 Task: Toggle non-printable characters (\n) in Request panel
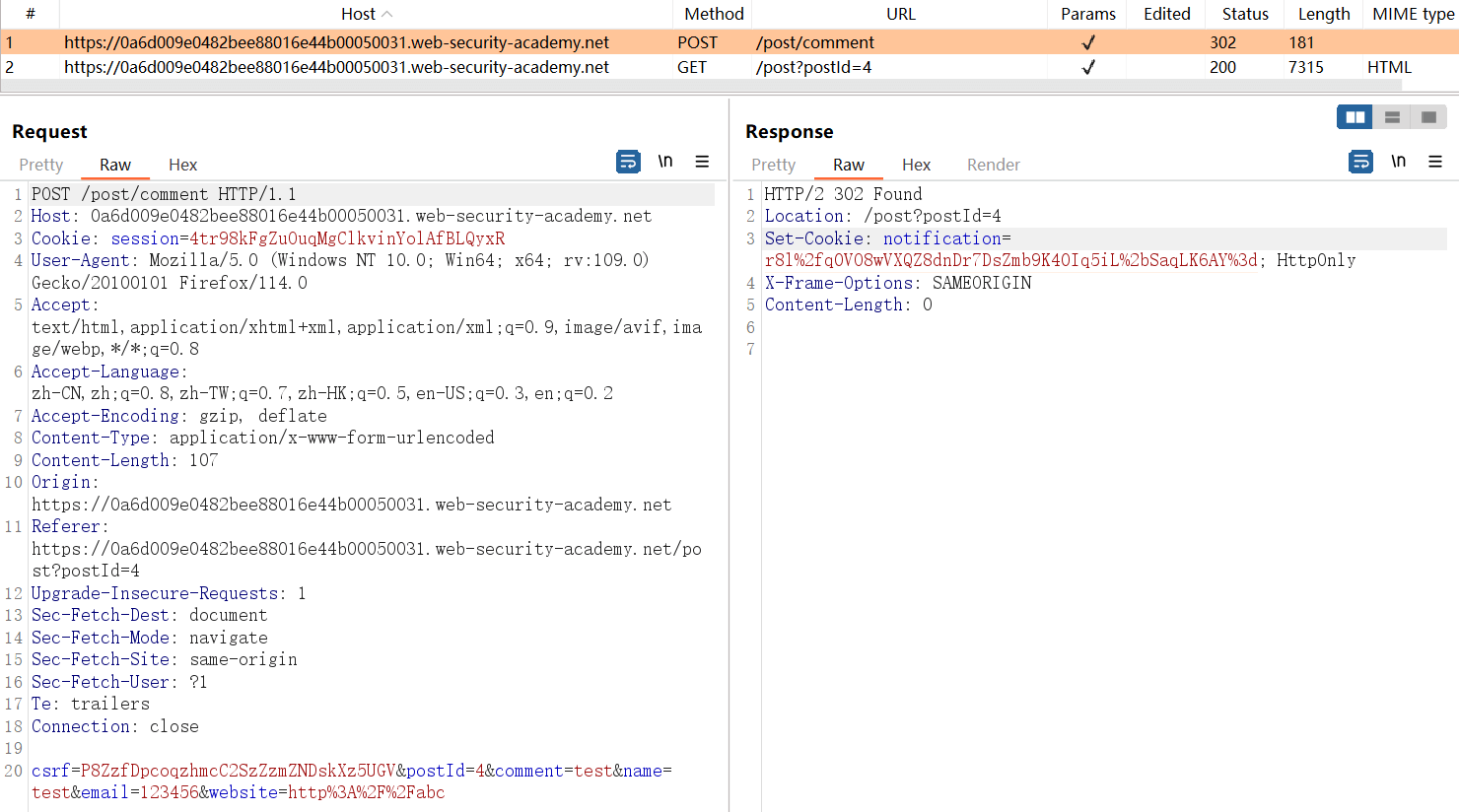665,162
